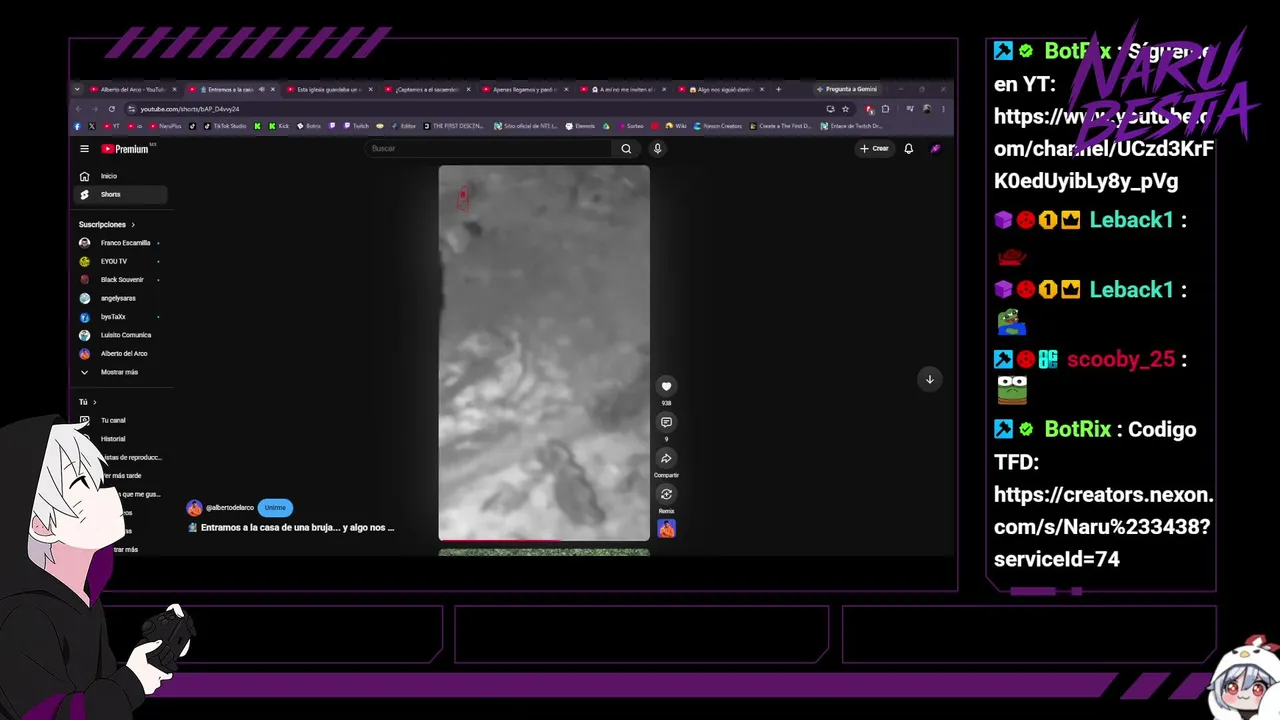Image resolution: width=1280 pixels, height=720 pixels.
Task: Click the YouTube Premium logo
Action: tap(126, 149)
